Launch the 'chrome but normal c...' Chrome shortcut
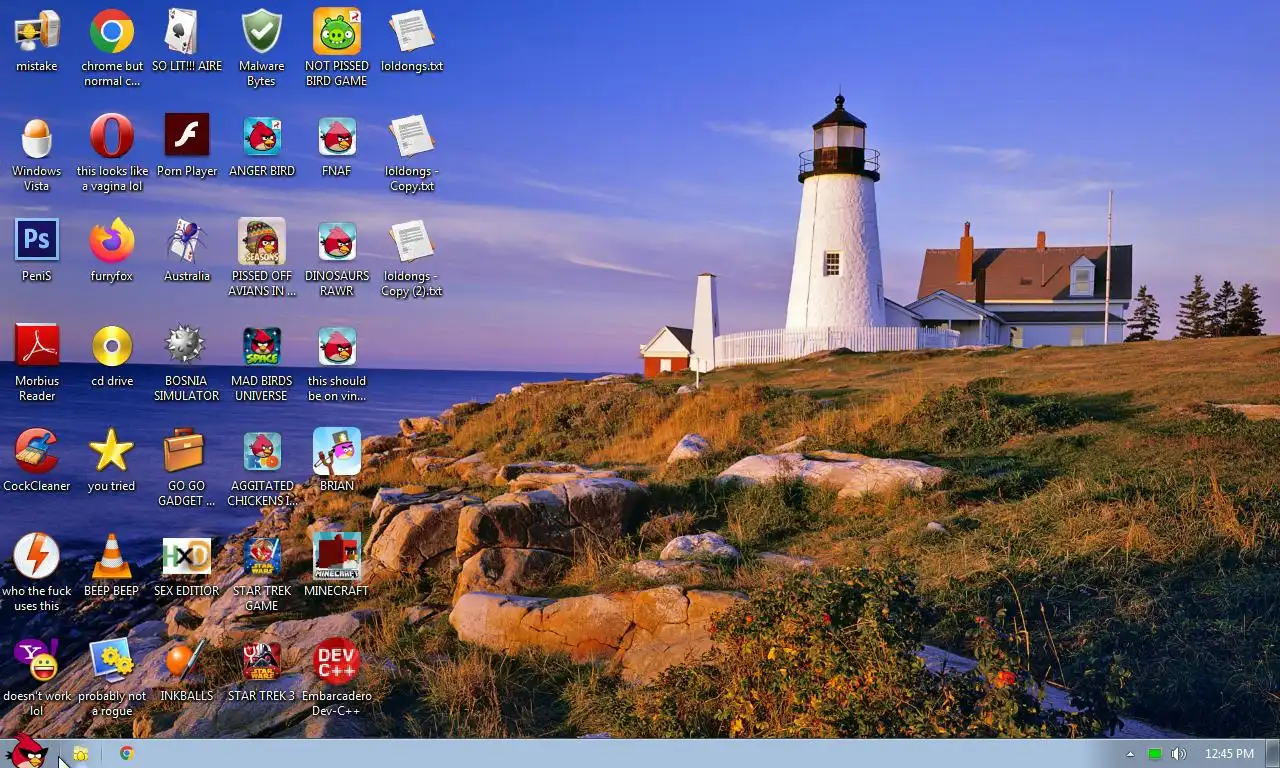The height and width of the screenshot is (768, 1280). (112, 47)
